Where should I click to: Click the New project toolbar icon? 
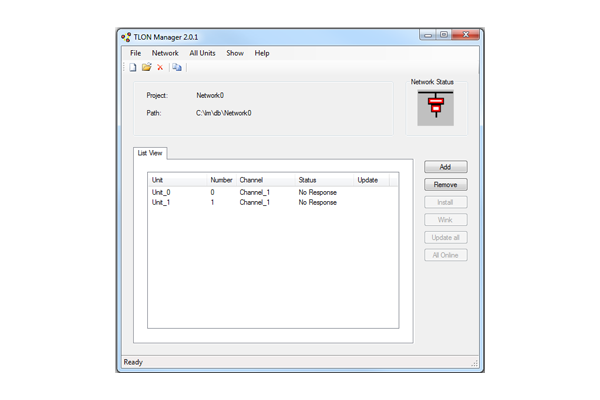[x=133, y=68]
